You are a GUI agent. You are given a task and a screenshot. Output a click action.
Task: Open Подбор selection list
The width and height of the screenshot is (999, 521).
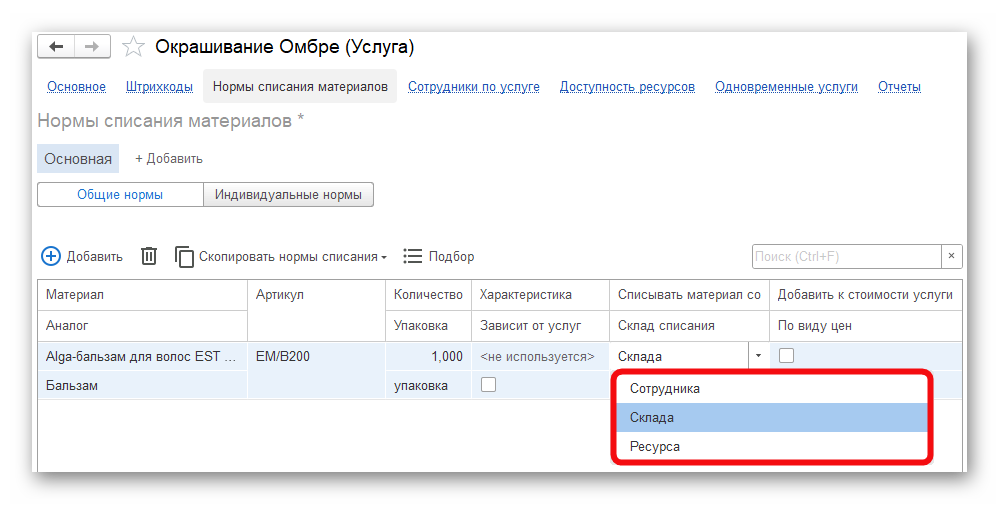tap(438, 256)
